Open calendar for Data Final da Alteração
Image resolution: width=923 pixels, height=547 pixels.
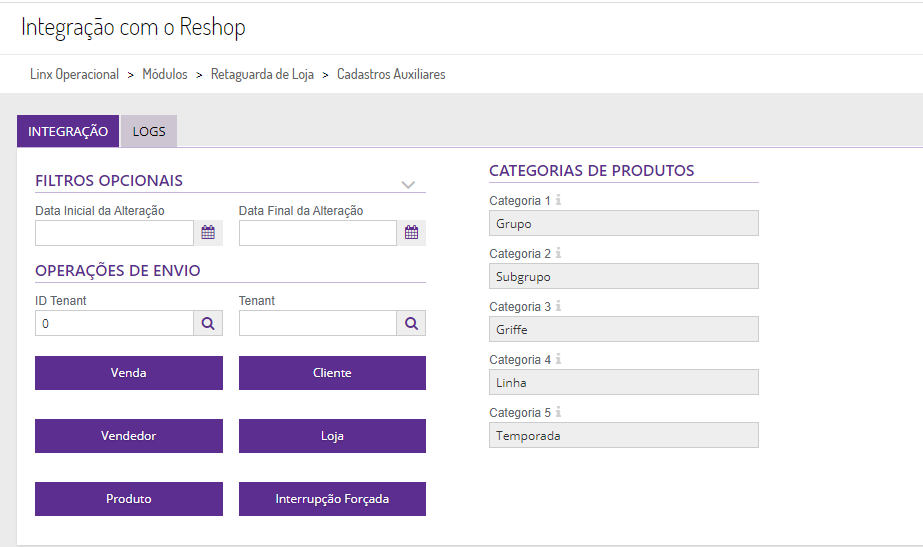pos(411,233)
